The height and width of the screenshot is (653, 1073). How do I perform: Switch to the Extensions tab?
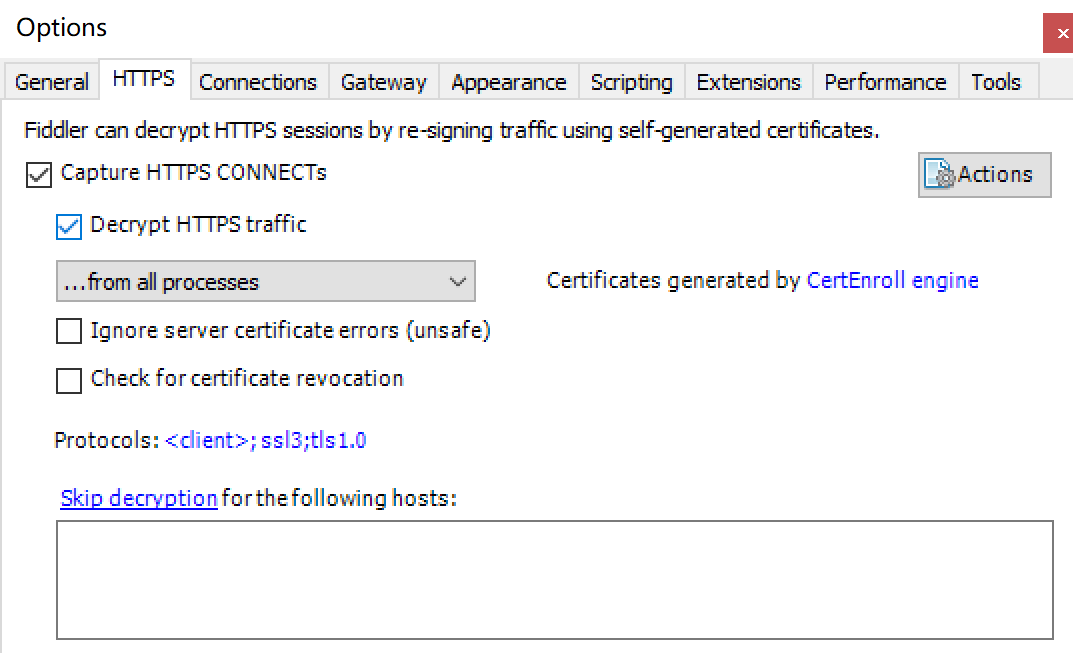coord(748,82)
